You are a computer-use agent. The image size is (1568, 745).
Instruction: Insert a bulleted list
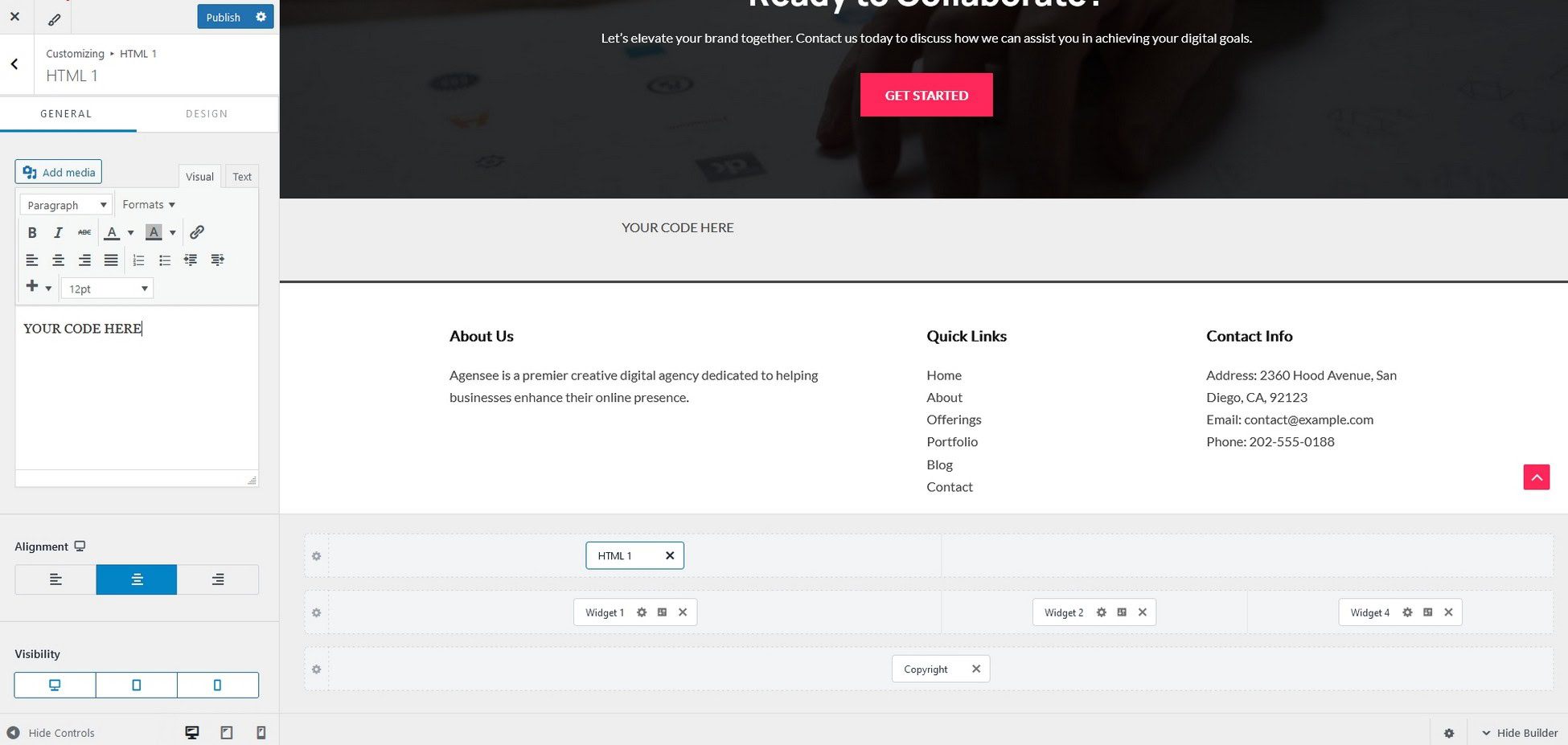click(x=165, y=260)
